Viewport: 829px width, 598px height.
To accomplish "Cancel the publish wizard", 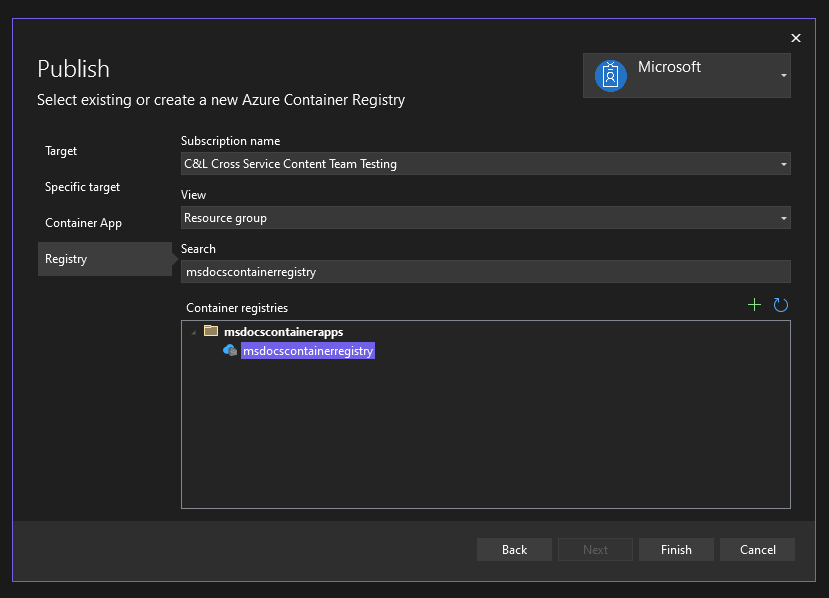I will 757,549.
